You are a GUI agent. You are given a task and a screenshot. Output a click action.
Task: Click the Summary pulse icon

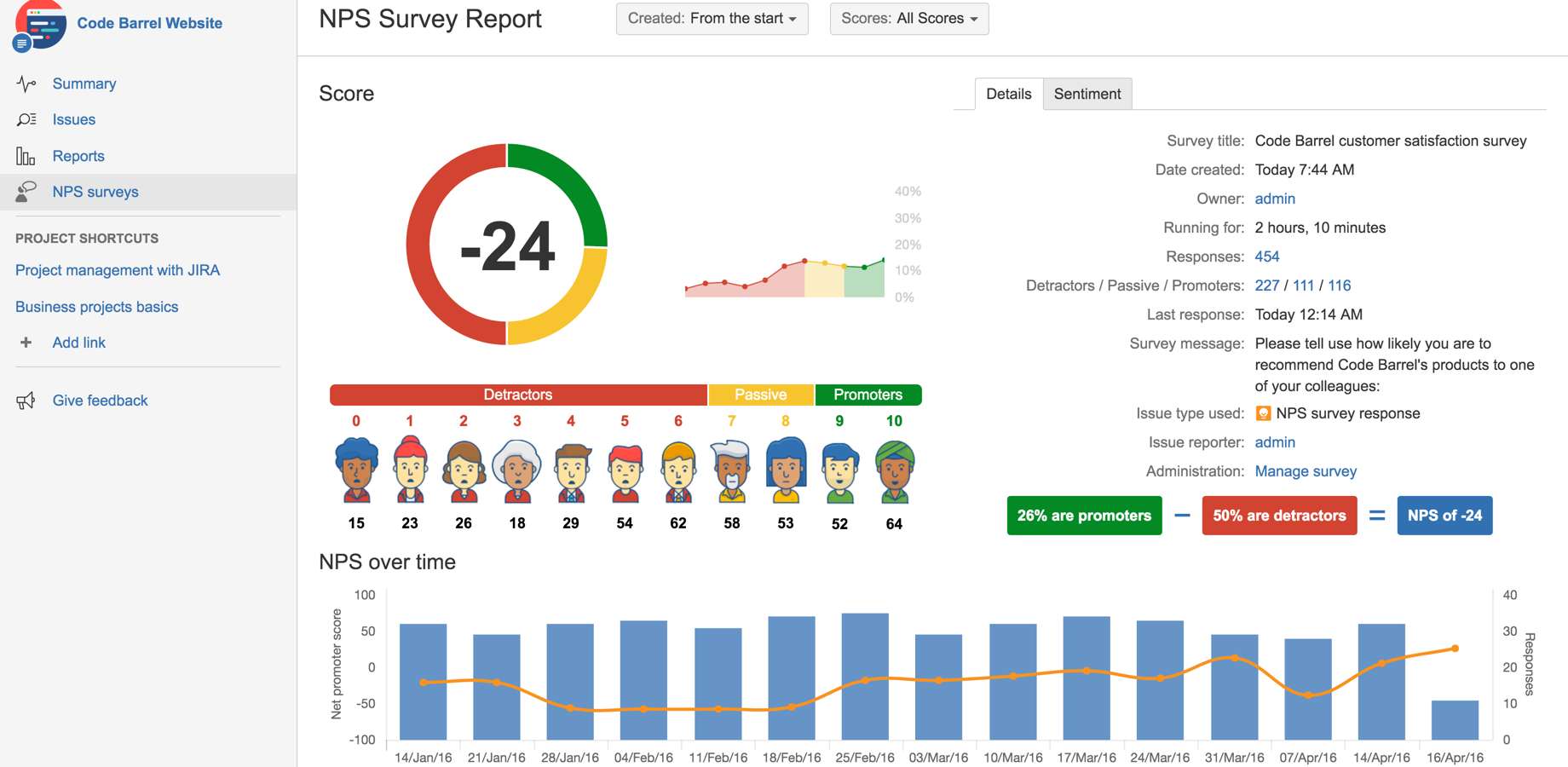[x=26, y=84]
